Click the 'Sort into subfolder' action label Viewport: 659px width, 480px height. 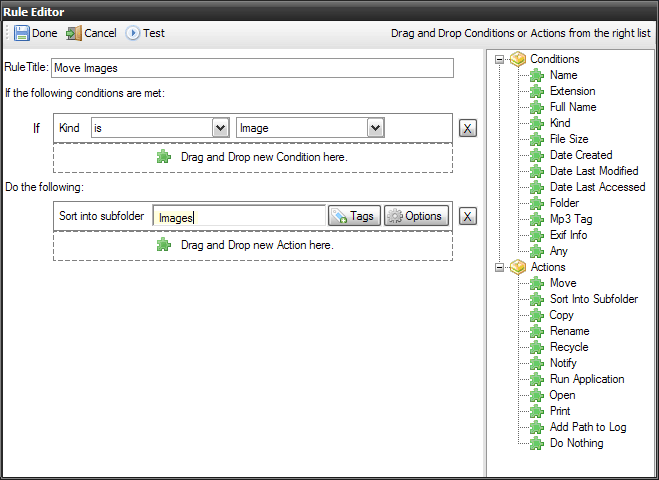pyautogui.click(x=101, y=216)
